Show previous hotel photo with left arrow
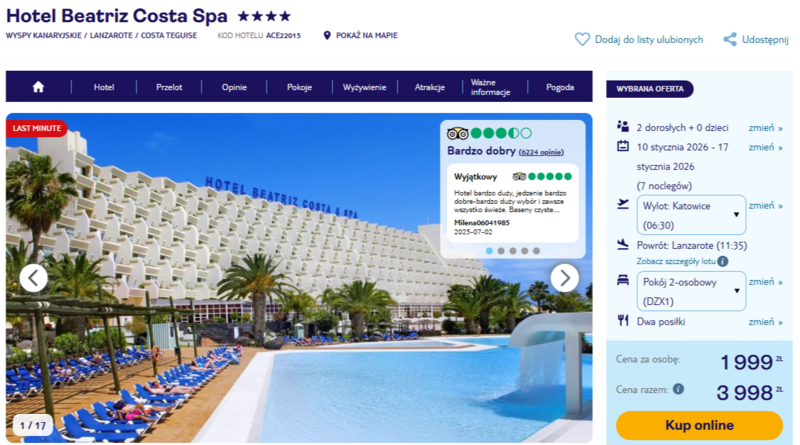800x445 pixels. (x=34, y=278)
